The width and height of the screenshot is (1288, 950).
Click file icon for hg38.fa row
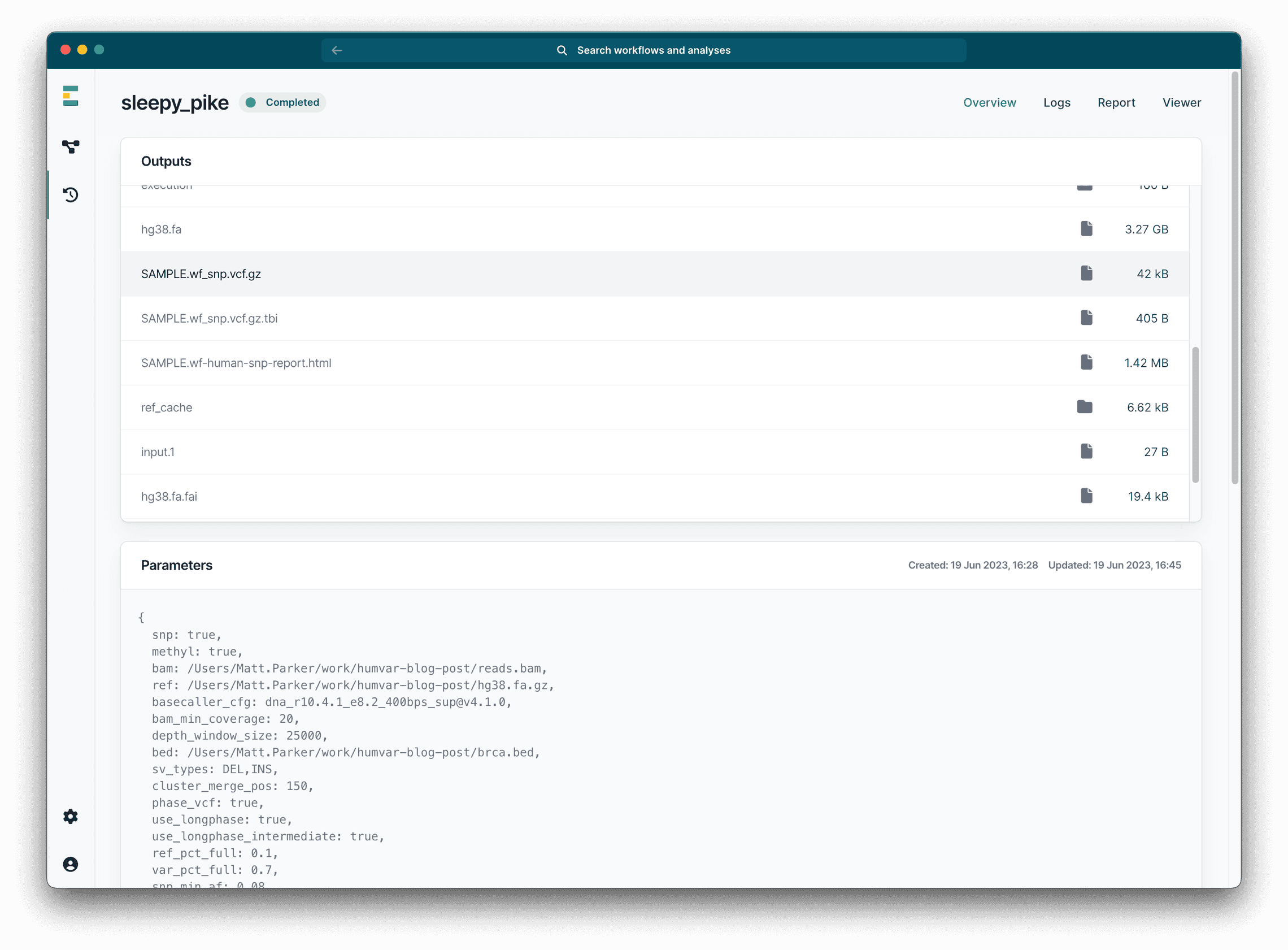1086,229
